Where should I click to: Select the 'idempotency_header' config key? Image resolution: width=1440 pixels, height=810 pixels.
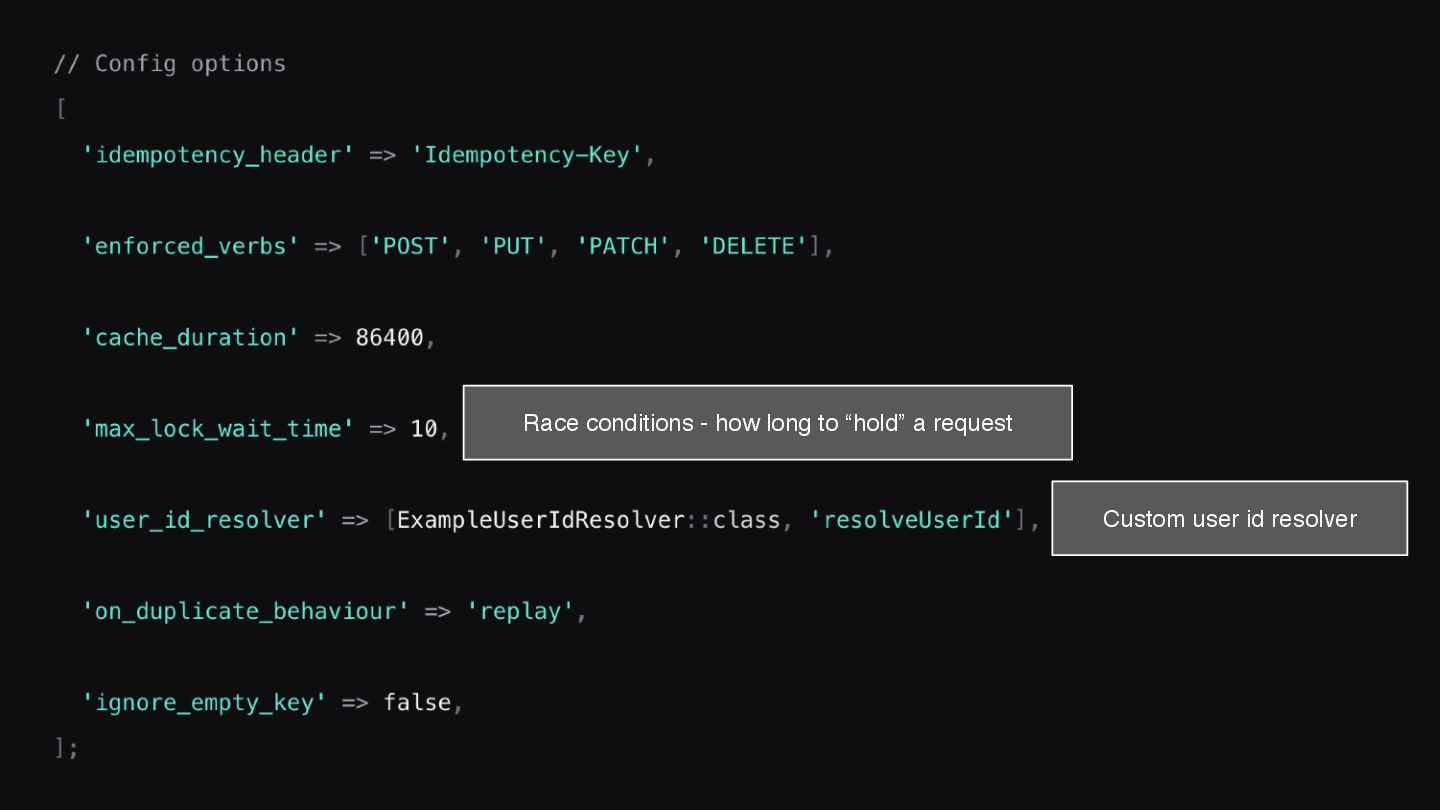[218, 156]
